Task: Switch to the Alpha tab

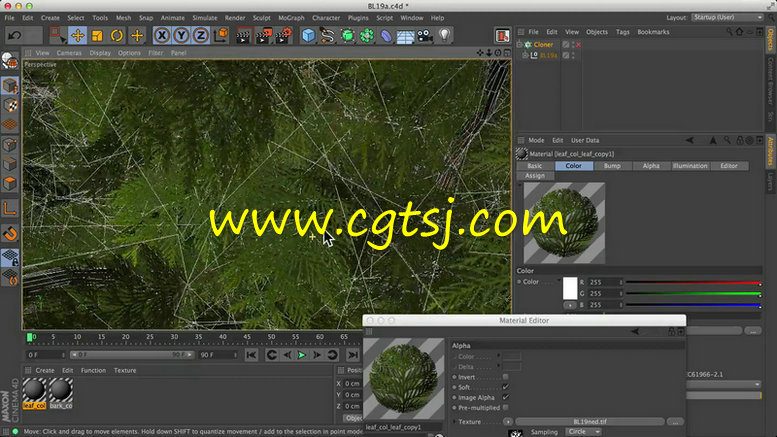Action: click(651, 166)
